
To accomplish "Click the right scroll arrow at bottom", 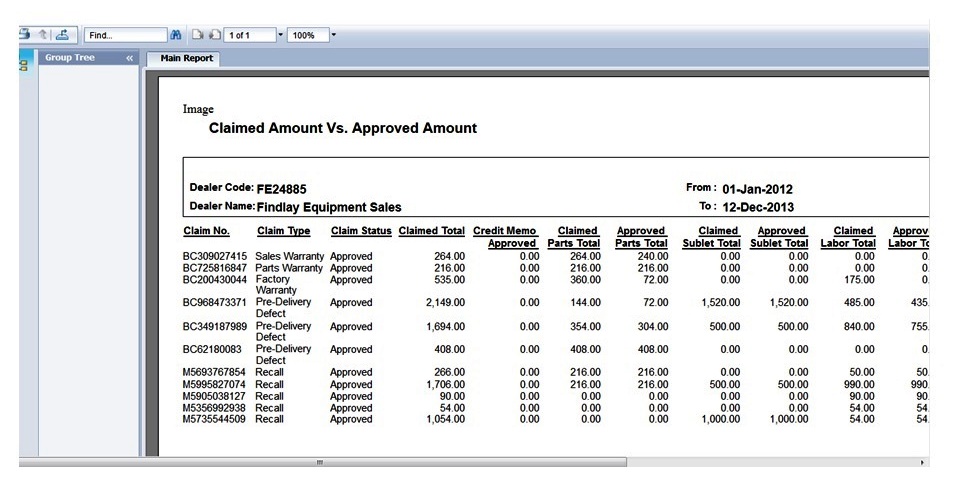I will point(922,462).
